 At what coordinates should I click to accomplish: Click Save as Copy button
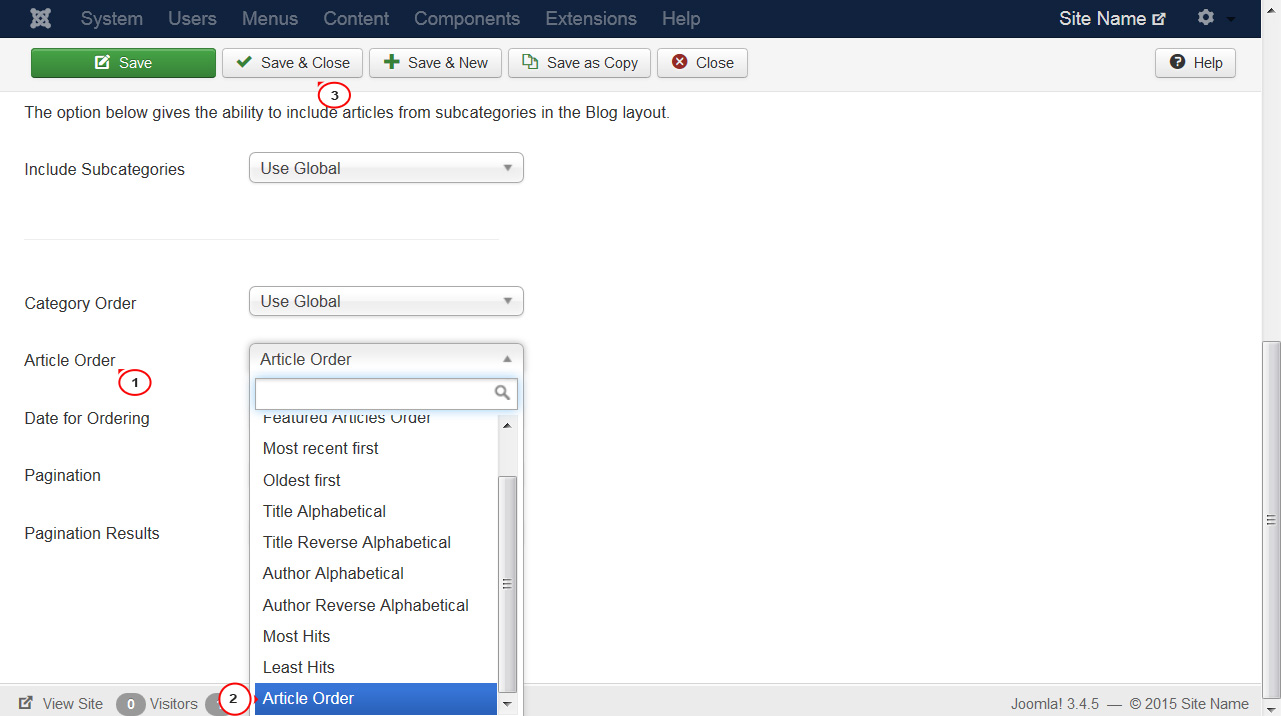(580, 62)
